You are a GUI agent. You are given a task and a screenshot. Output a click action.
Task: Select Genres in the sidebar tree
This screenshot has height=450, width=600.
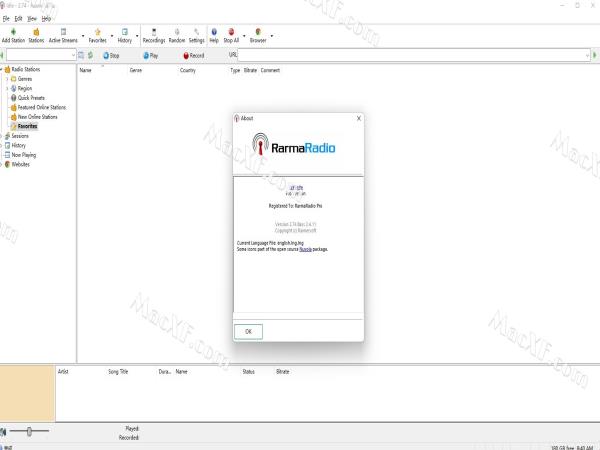[x=25, y=79]
